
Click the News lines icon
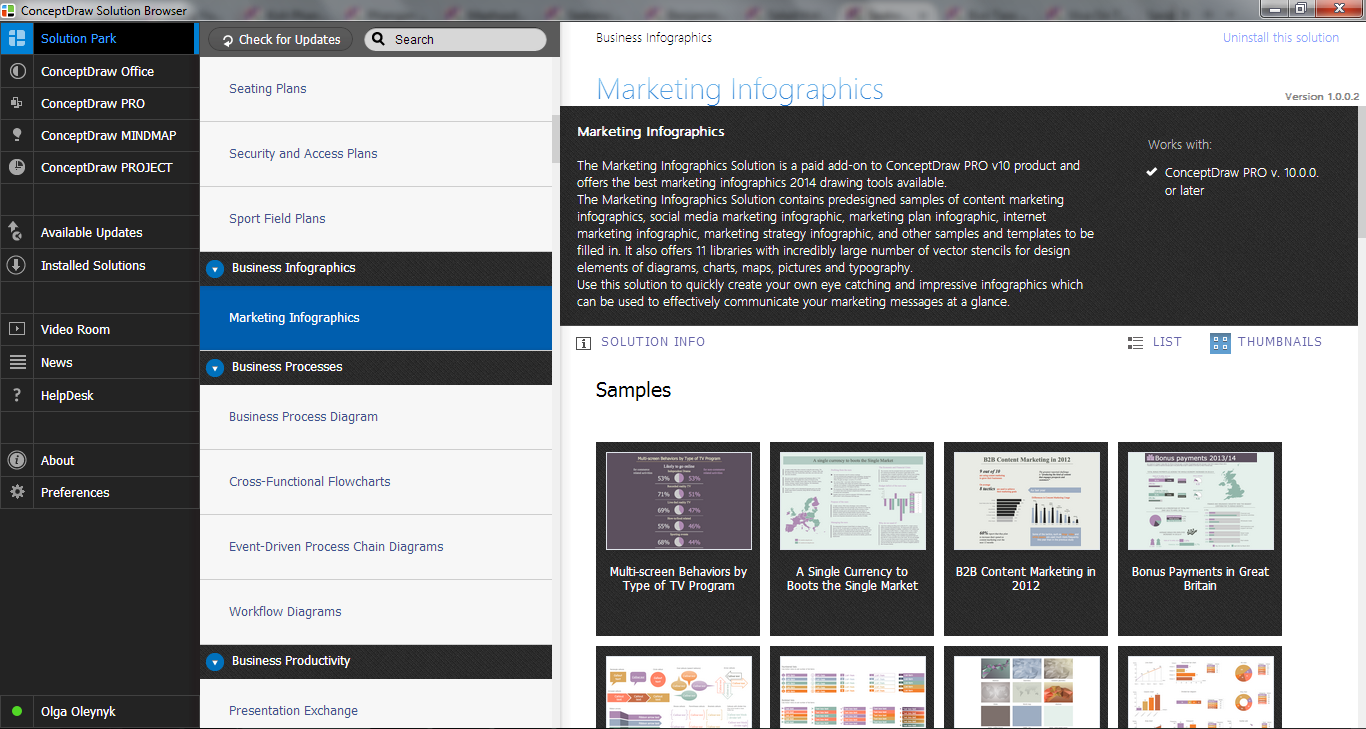click(x=16, y=362)
